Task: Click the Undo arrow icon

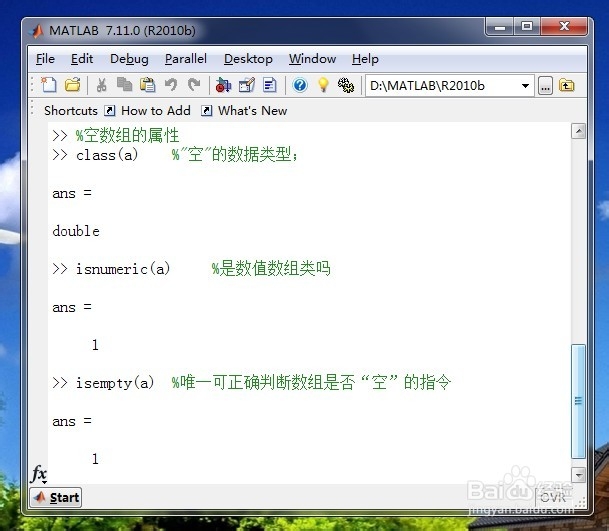Action: click(171, 85)
